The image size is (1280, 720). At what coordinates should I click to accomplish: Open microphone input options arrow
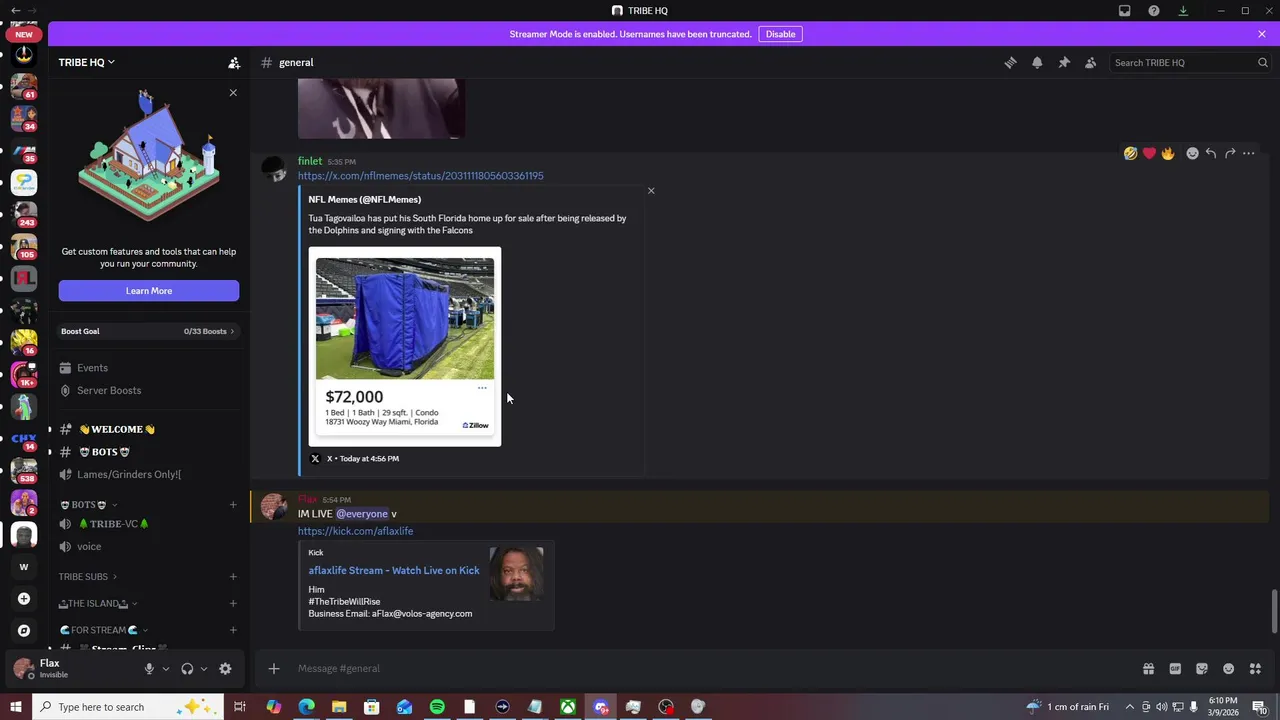(x=166, y=669)
